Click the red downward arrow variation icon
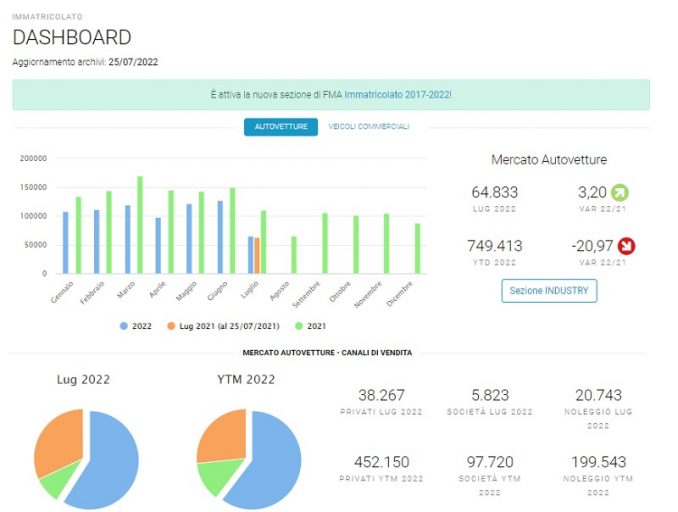Viewport: 678px width, 512px height. (x=626, y=246)
